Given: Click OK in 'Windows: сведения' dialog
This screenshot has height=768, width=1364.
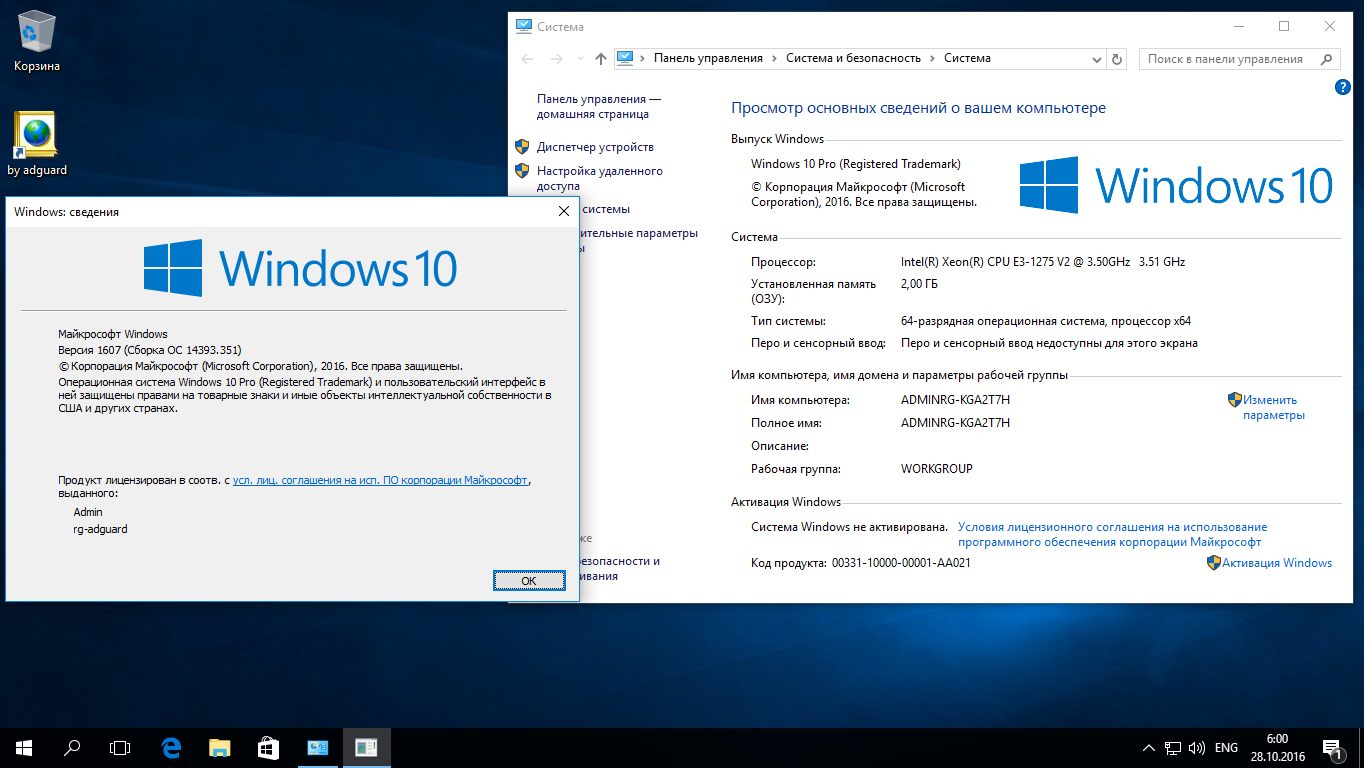Looking at the screenshot, I should [529, 580].
